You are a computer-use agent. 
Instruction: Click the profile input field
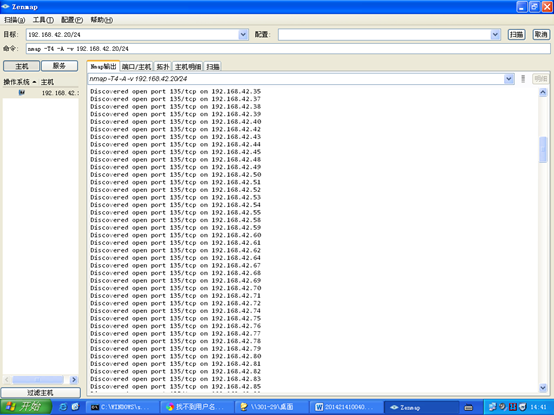point(384,34)
